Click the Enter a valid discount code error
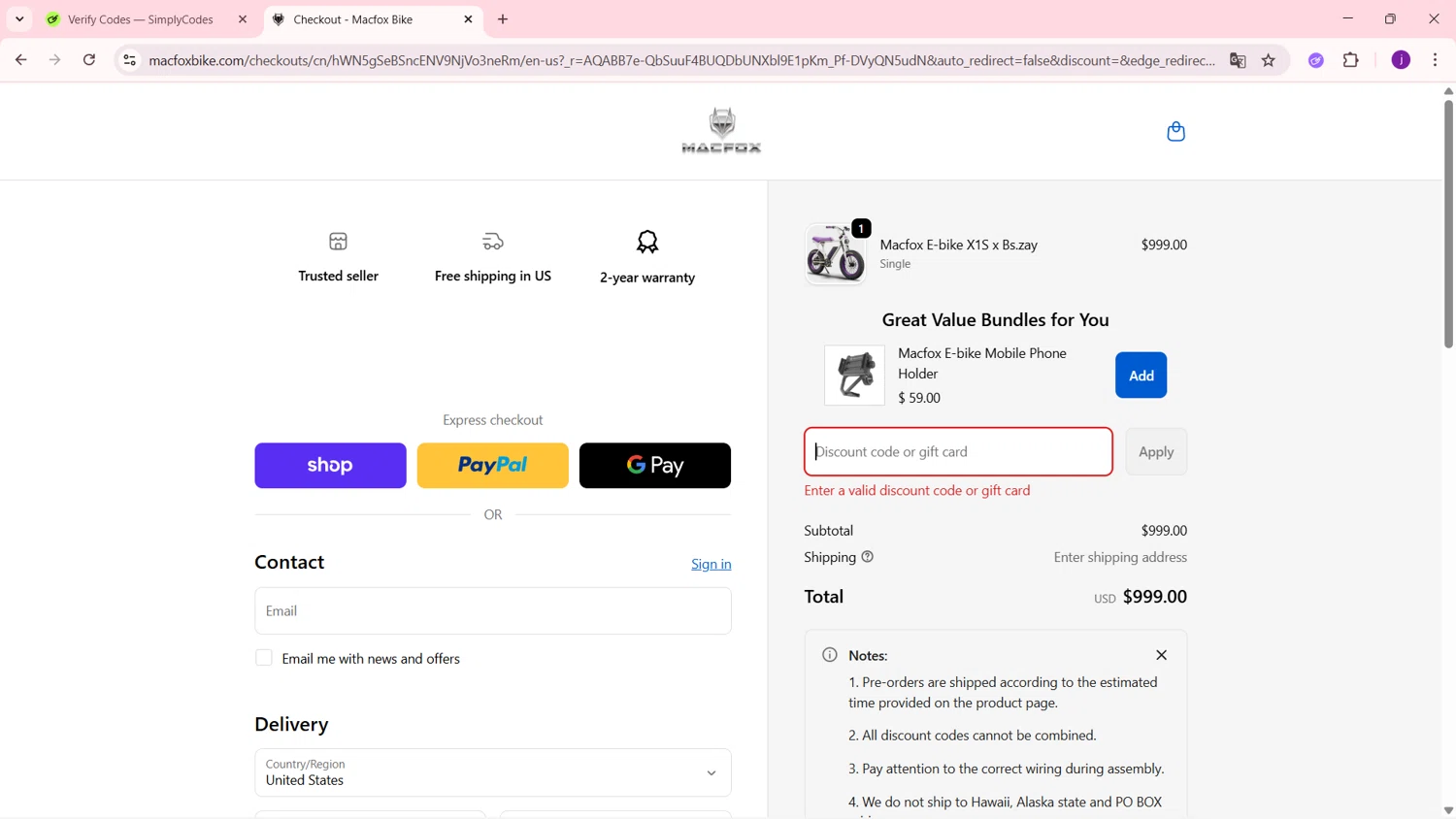This screenshot has height=819, width=1456. (917, 490)
